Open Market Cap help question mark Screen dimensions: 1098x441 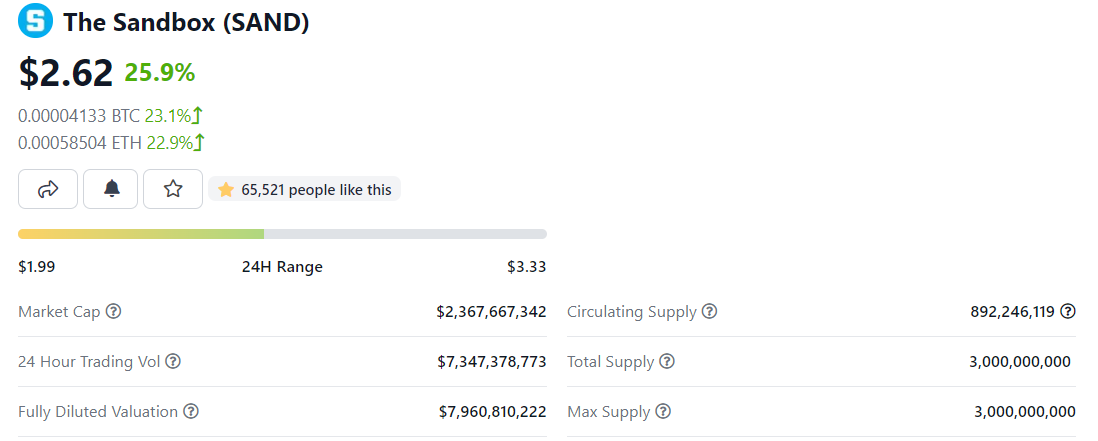113,311
